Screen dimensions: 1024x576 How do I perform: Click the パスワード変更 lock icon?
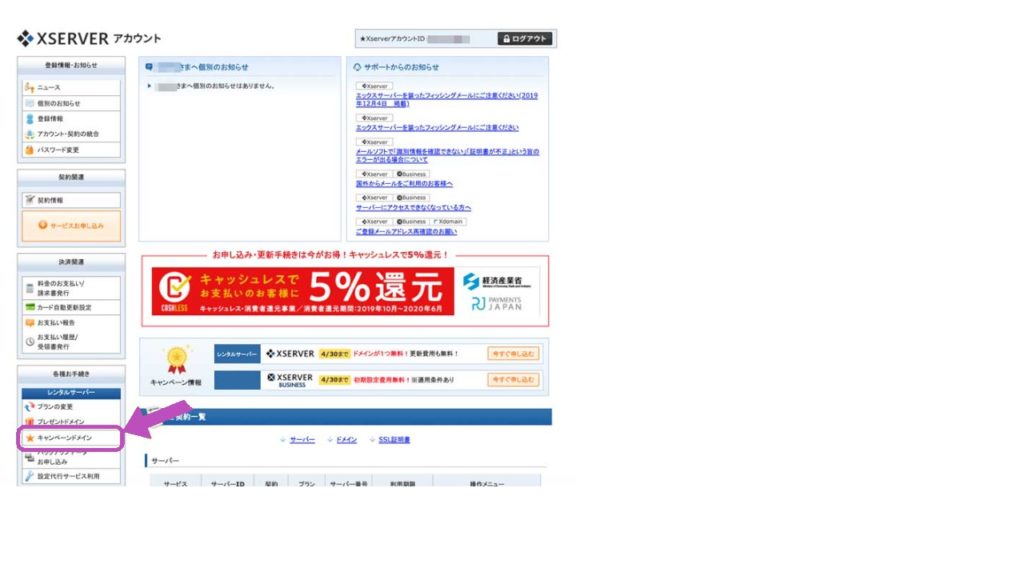(29, 150)
